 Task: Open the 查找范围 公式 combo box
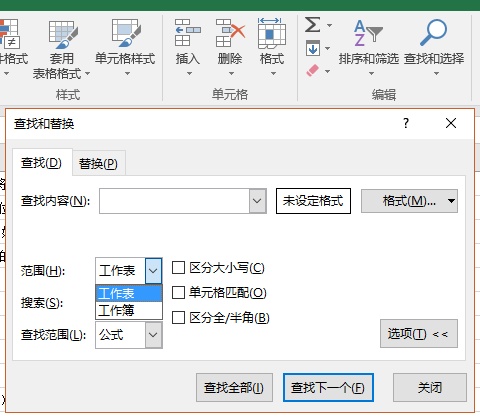[129, 335]
